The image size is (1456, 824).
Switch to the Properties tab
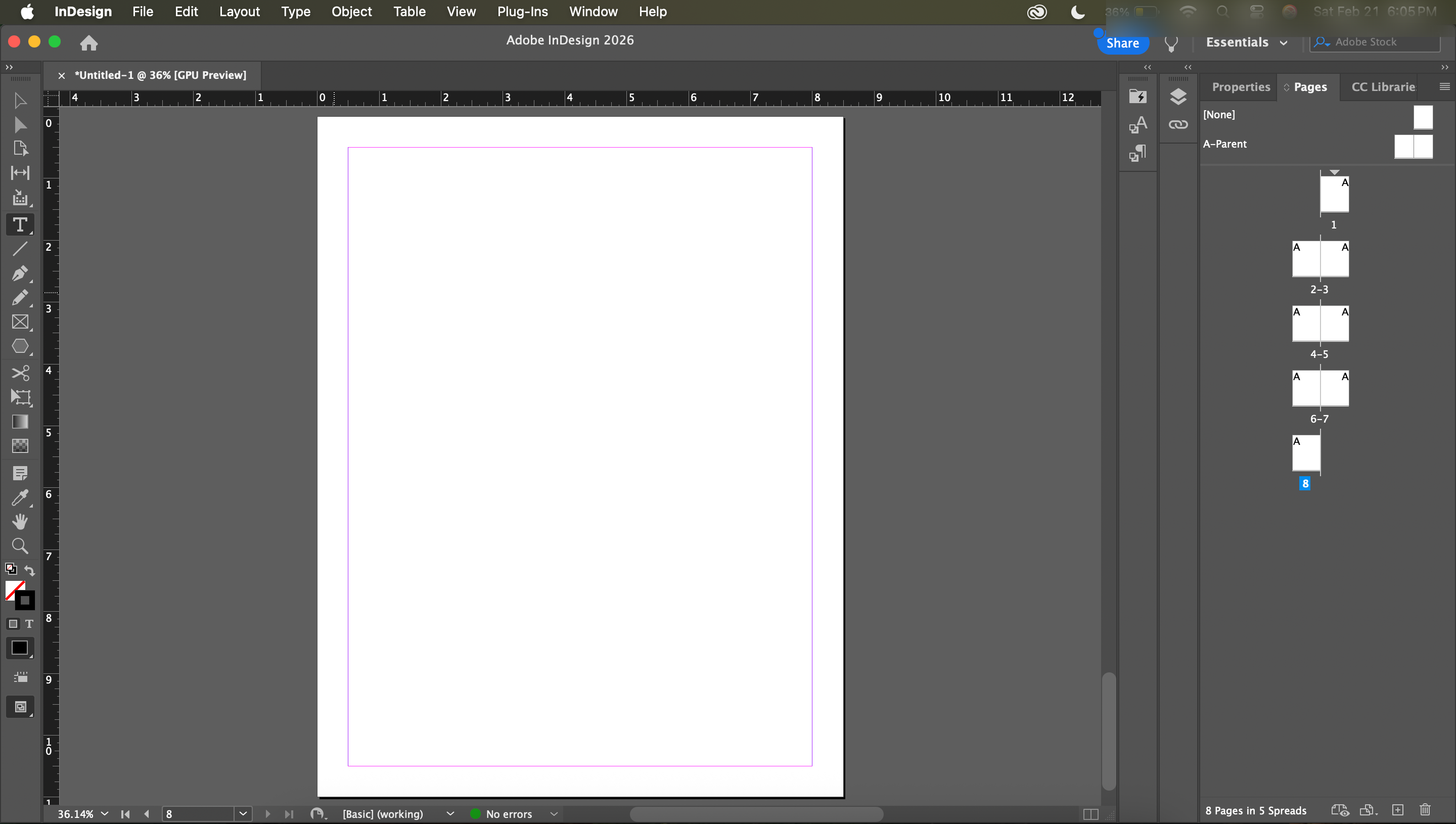click(1241, 87)
